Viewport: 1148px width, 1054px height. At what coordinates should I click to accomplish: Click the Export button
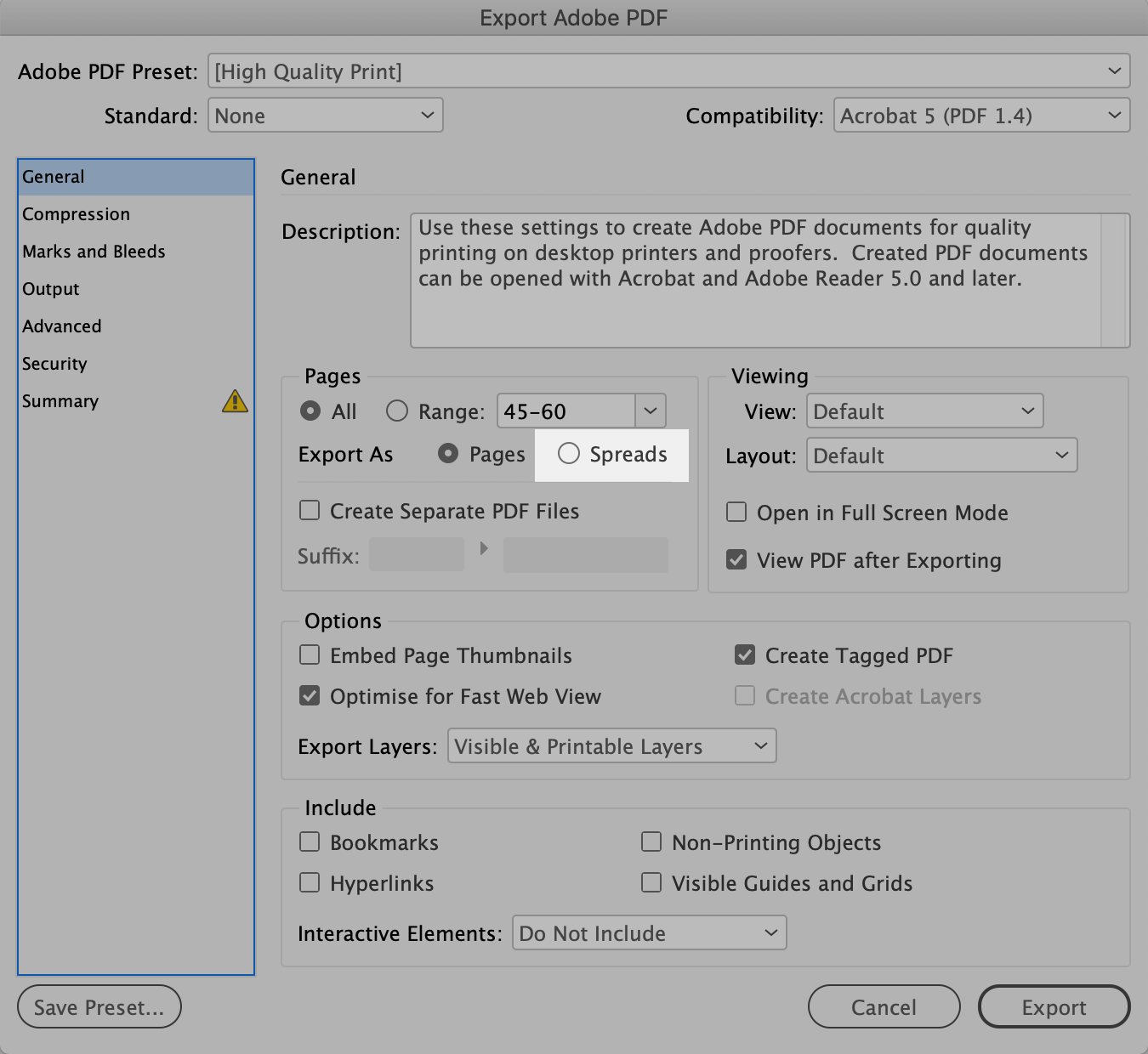pos(1054,1007)
